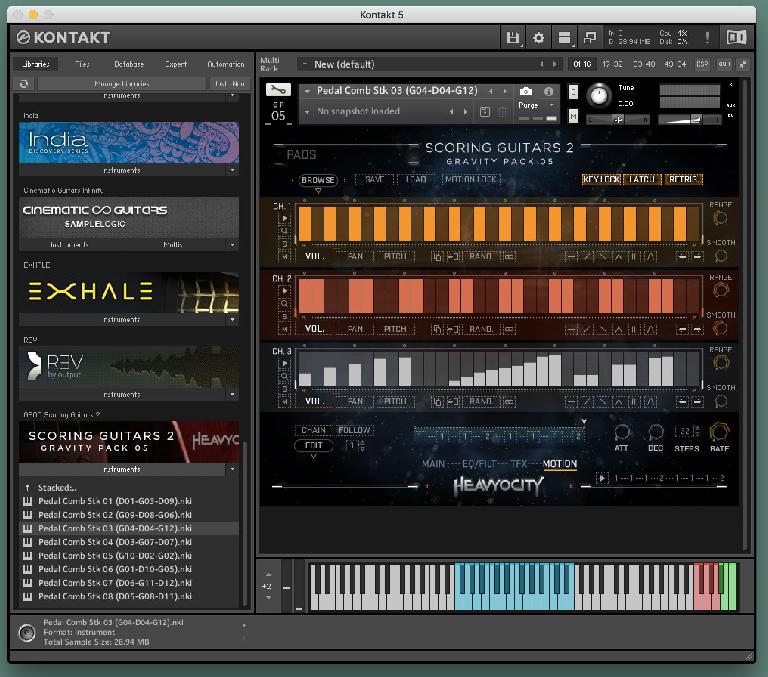Toggle the KEYLOCK button
Screen dimensions: 768x677
[601, 179]
